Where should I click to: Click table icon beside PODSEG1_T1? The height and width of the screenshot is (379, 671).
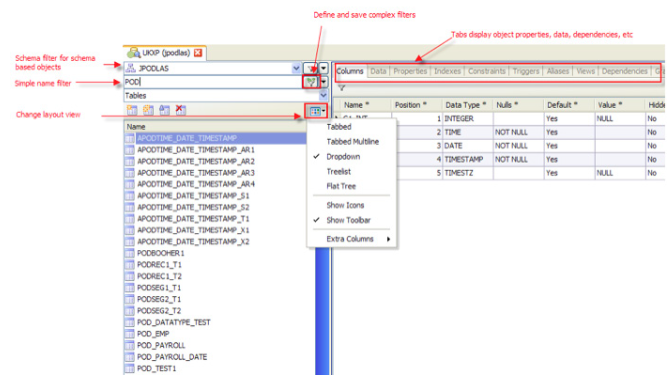click(x=129, y=288)
